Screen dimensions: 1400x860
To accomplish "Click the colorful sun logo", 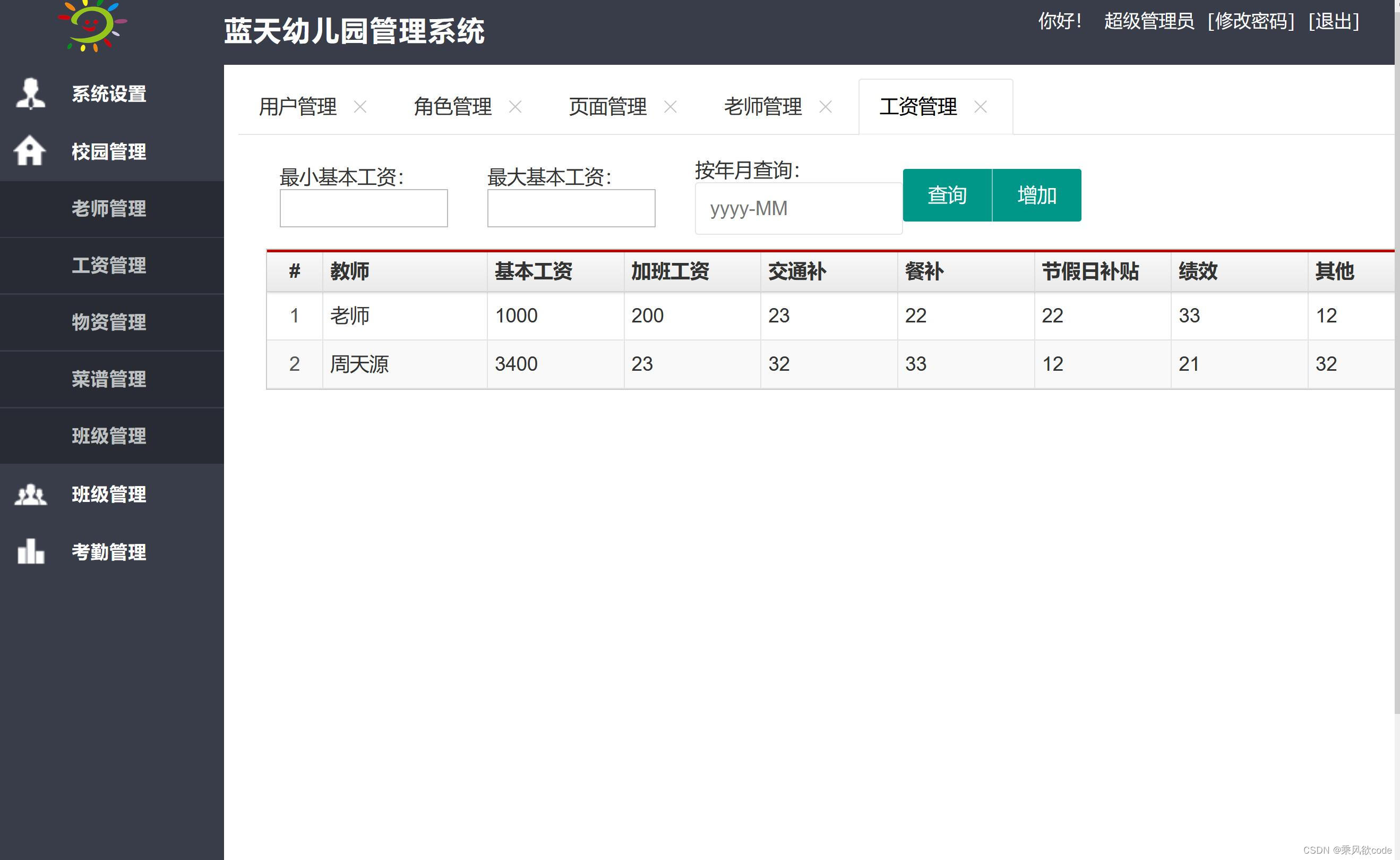I will [91, 25].
